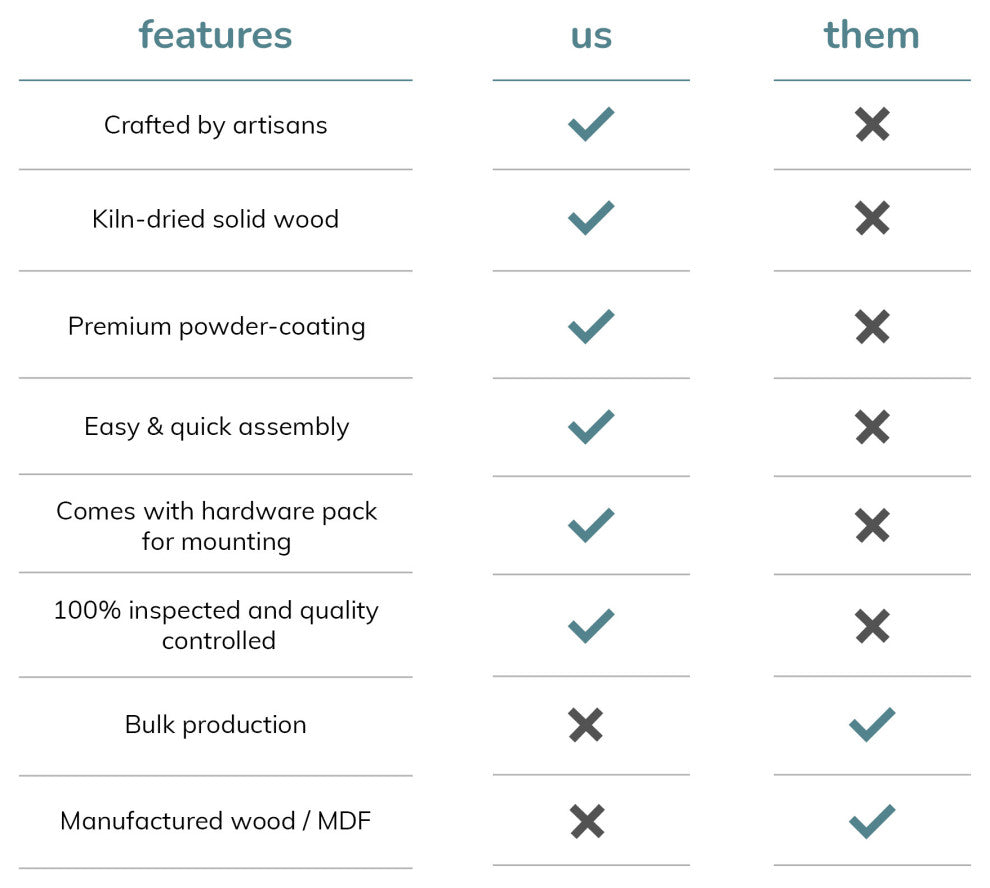Click the 'Bulk production' feature label
This screenshot has width=990, height=888.
click(215, 725)
